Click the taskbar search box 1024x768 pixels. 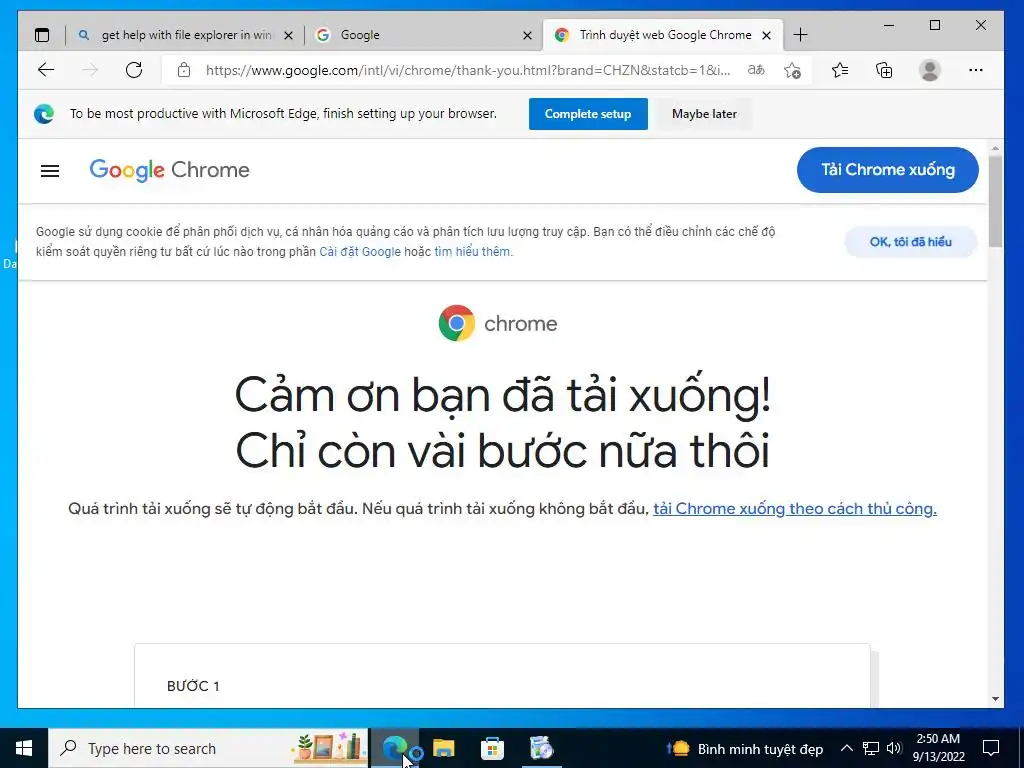pos(209,748)
